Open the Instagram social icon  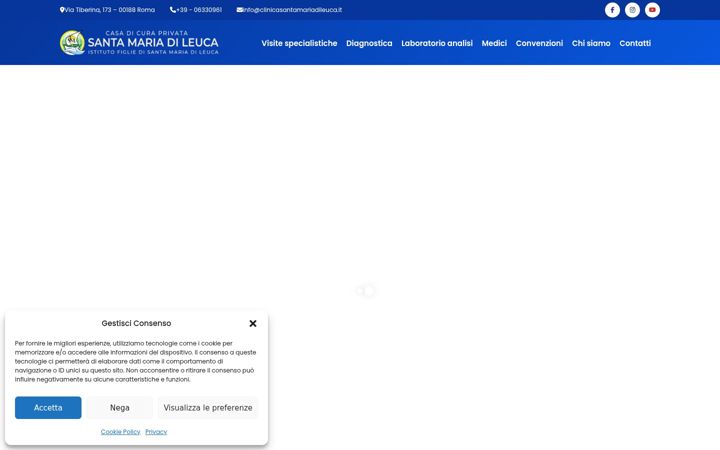tap(632, 10)
